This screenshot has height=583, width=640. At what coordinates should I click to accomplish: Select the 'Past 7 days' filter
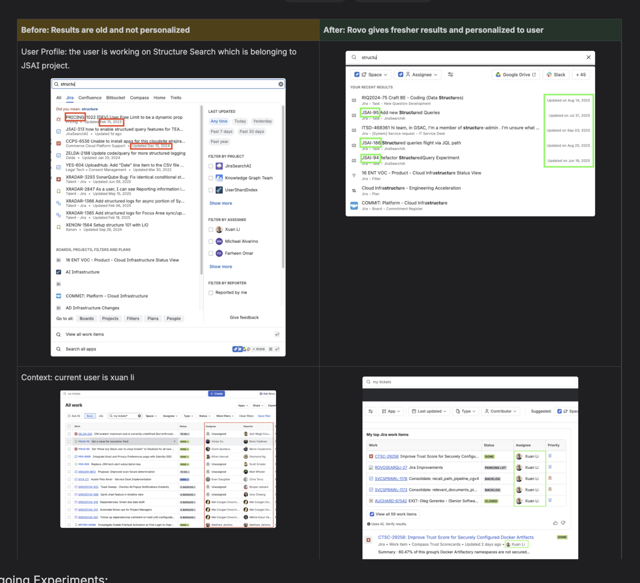pyautogui.click(x=221, y=131)
